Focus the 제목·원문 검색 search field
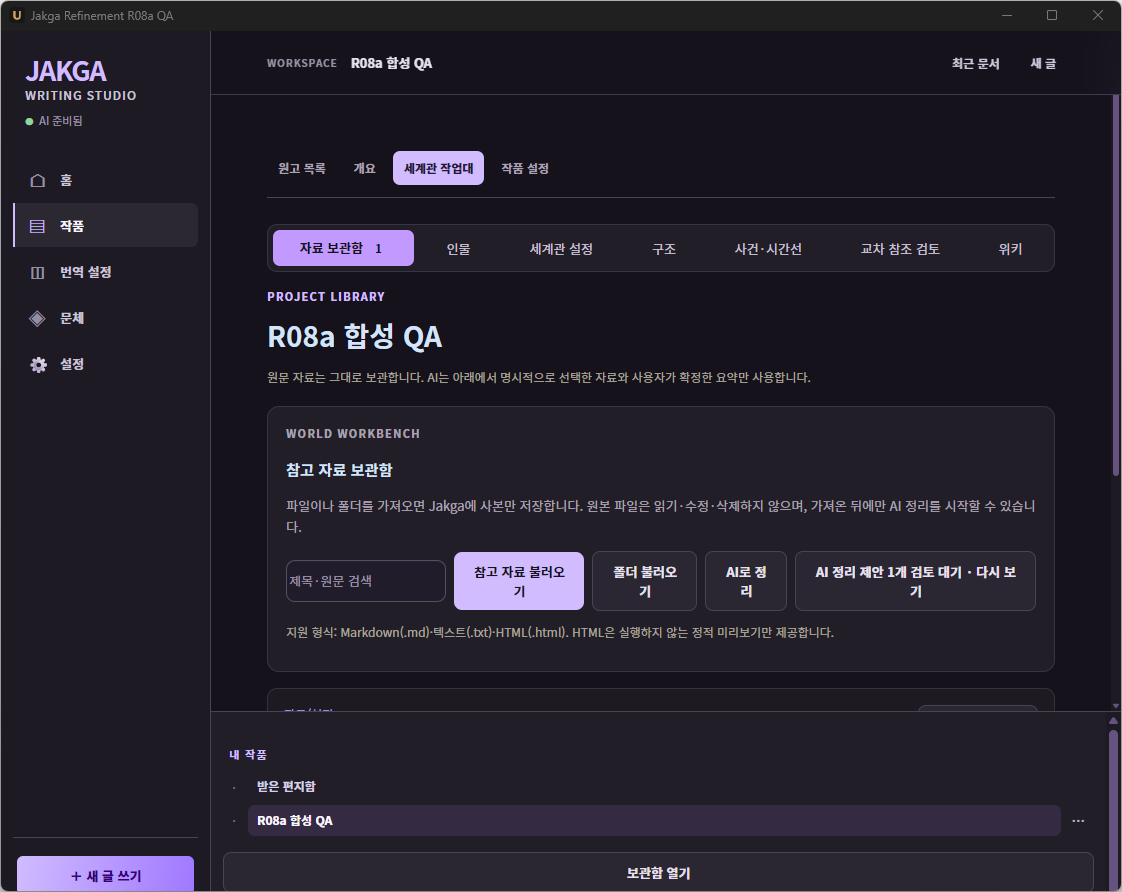The image size is (1122, 892). pos(366,581)
